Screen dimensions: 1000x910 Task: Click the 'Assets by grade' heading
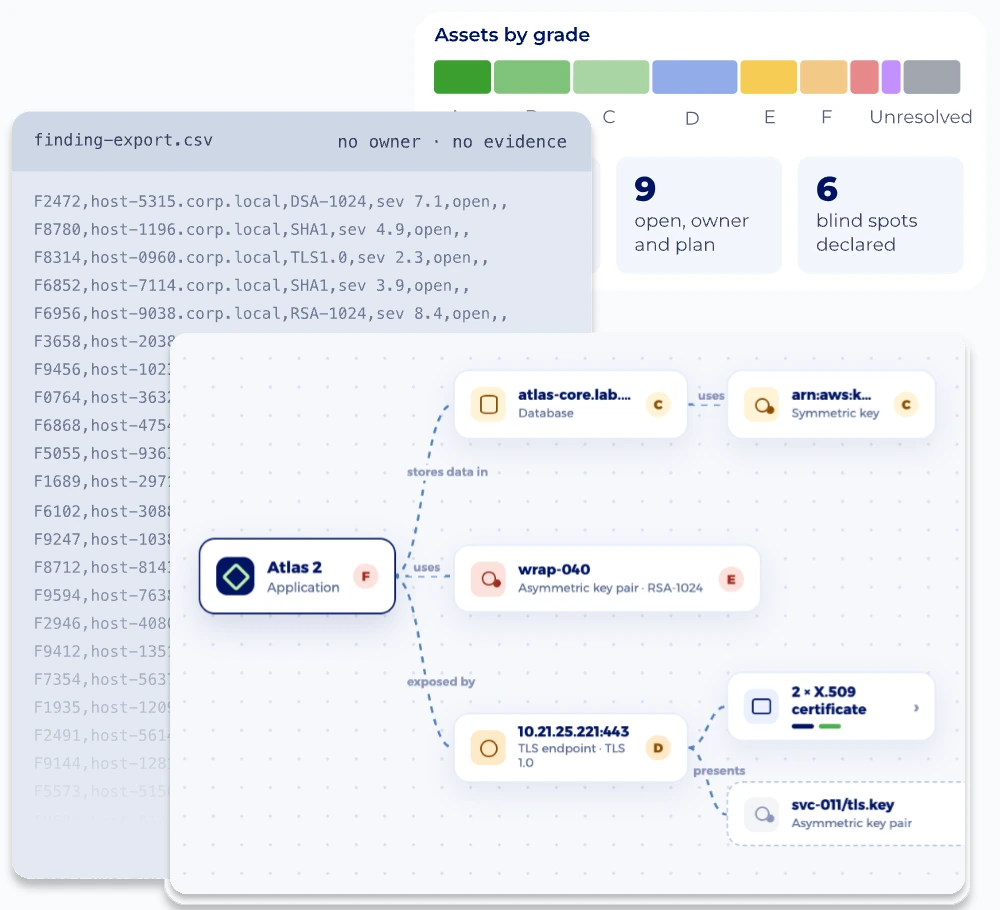(x=511, y=34)
